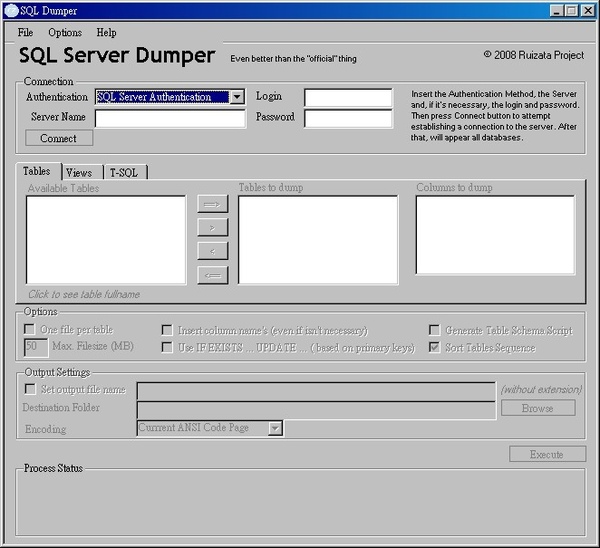The width and height of the screenshot is (600, 548).
Task: Click the SQL Dumper title bar icon
Action: [11, 10]
